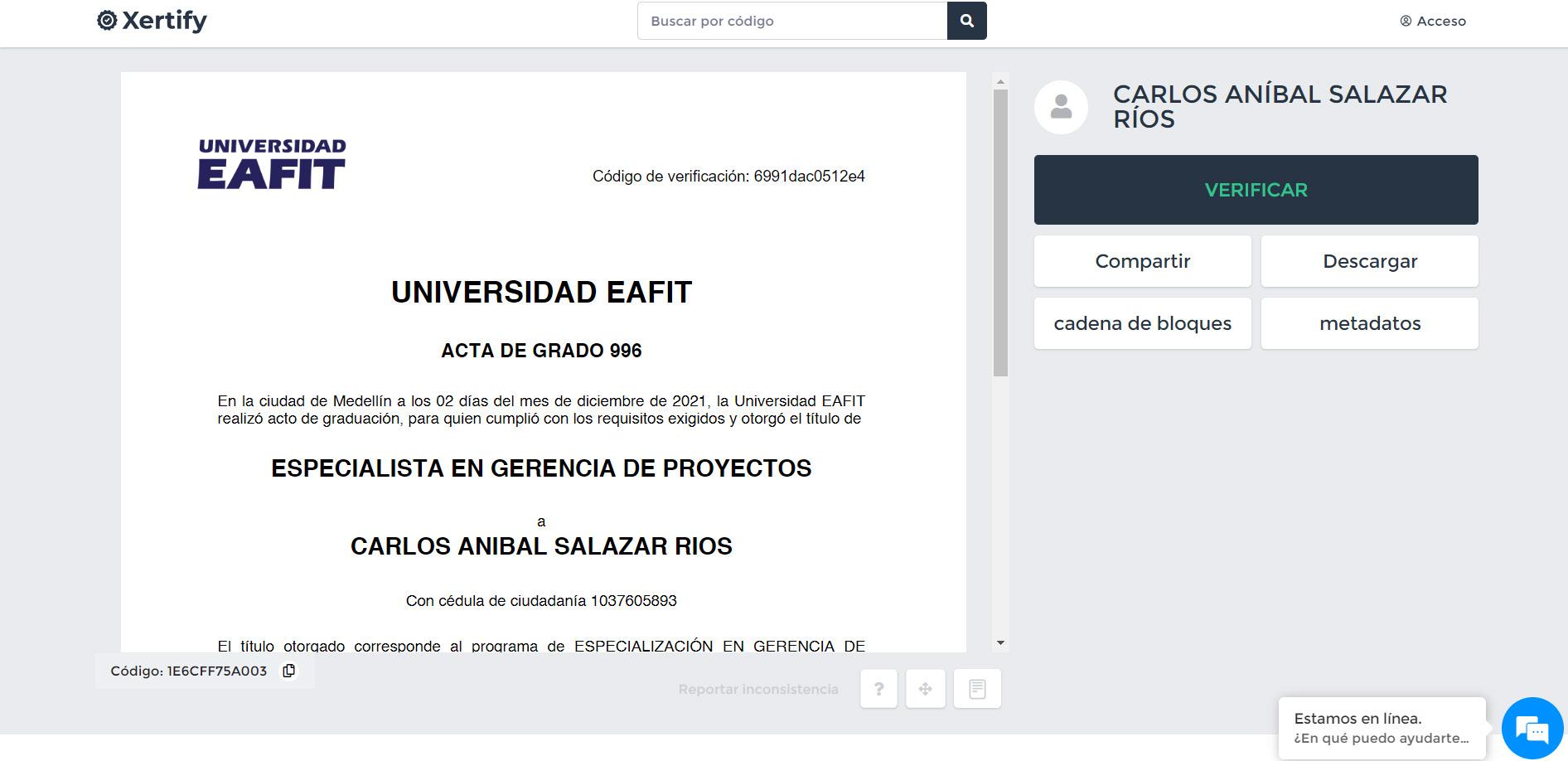
Task: Focus the Buscar por código field
Action: (x=792, y=21)
